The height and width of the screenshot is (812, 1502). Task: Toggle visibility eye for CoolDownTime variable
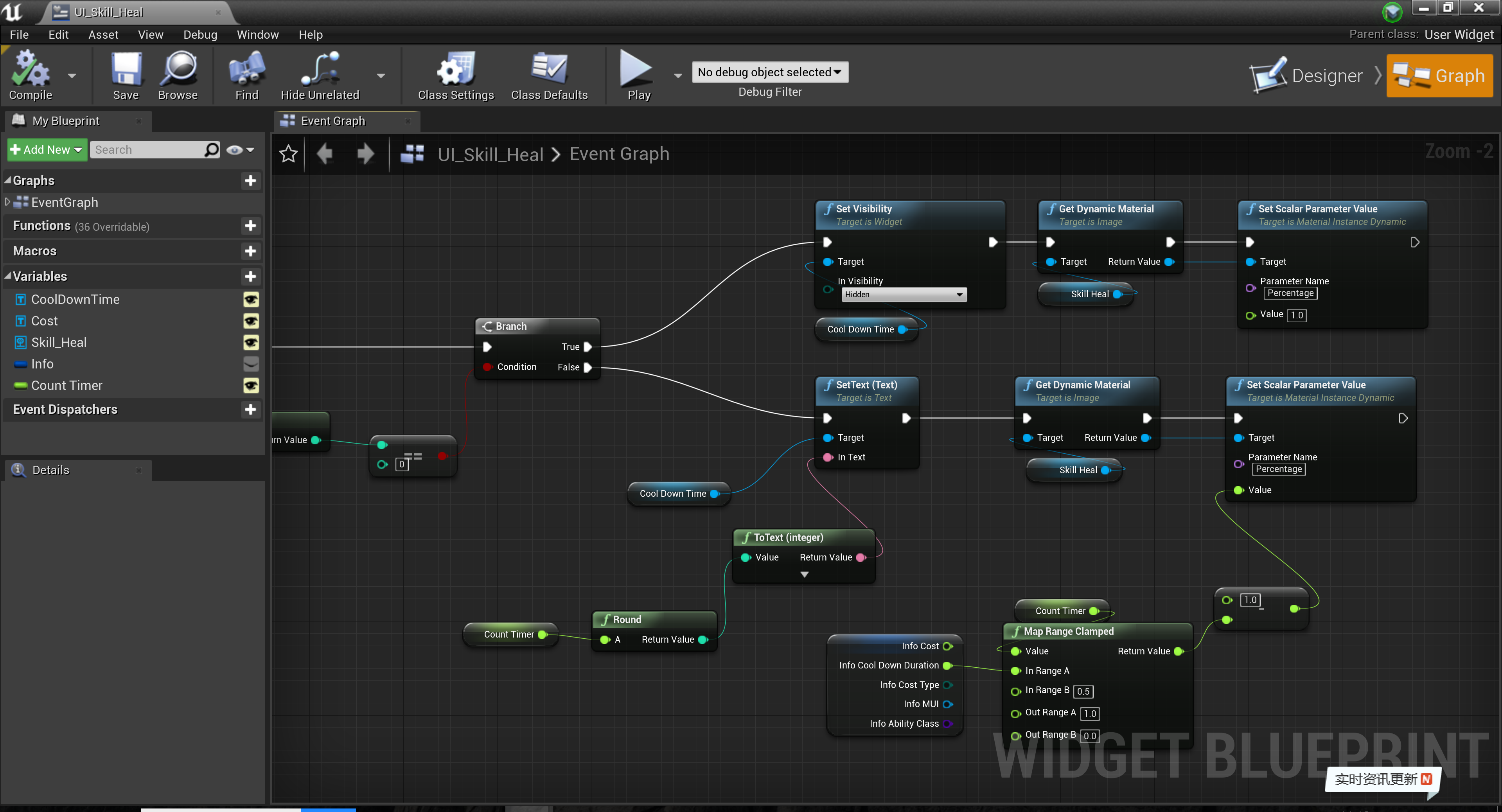point(251,299)
